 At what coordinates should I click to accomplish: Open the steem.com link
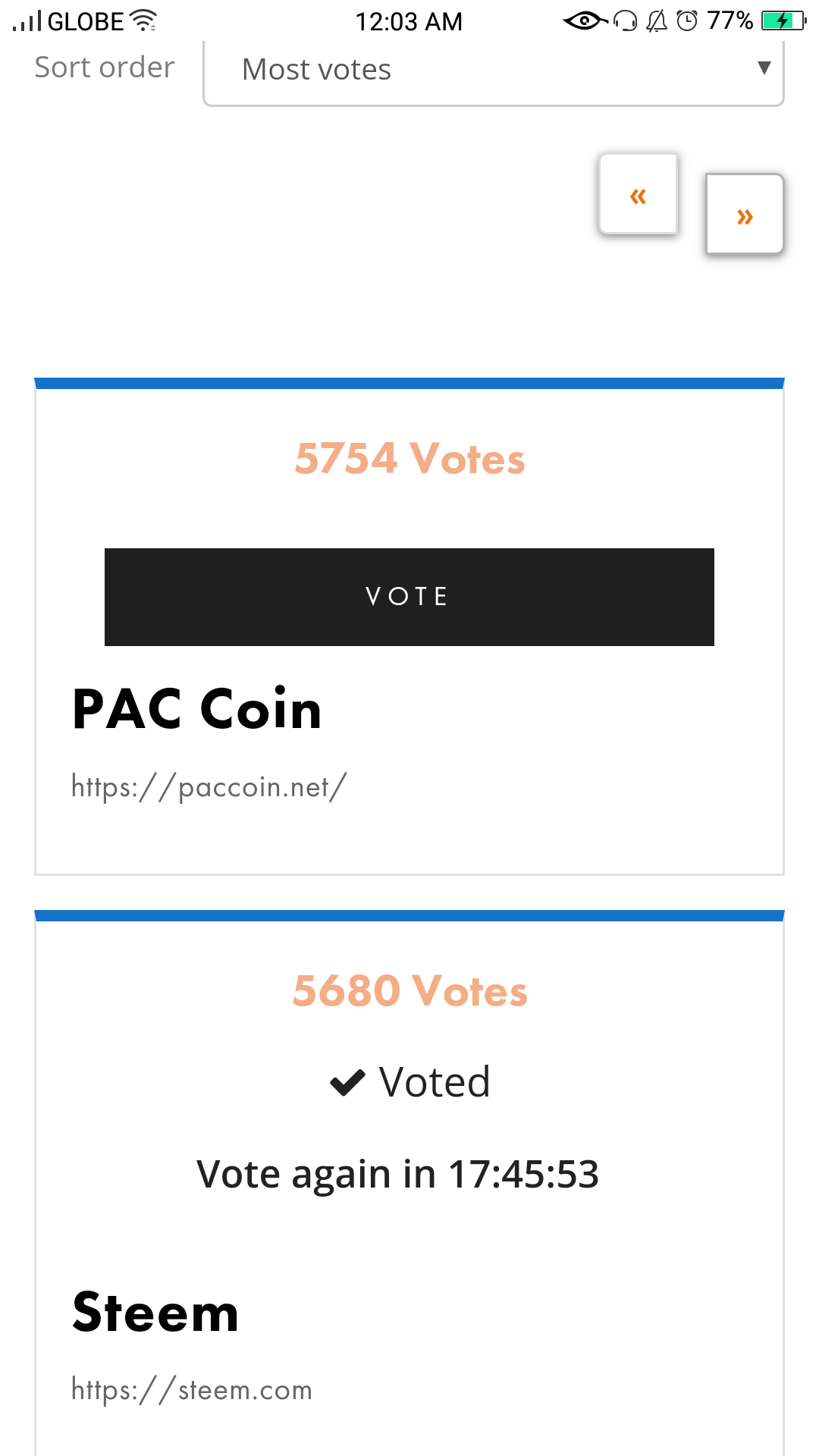(x=192, y=1389)
